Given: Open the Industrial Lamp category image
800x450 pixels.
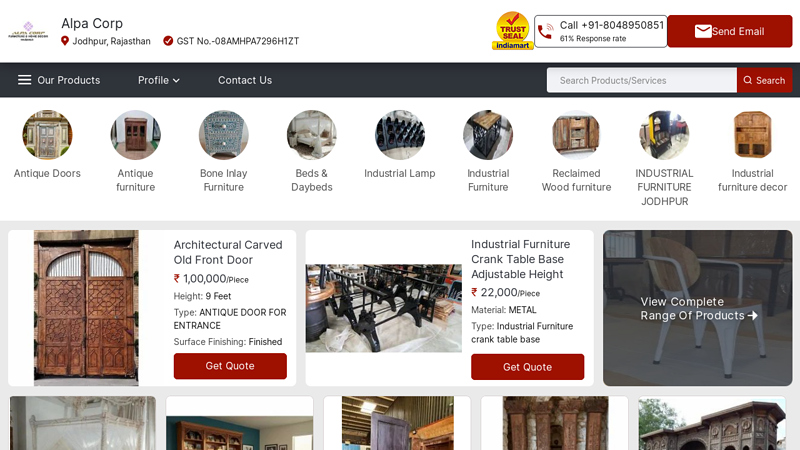Looking at the screenshot, I should [x=400, y=135].
